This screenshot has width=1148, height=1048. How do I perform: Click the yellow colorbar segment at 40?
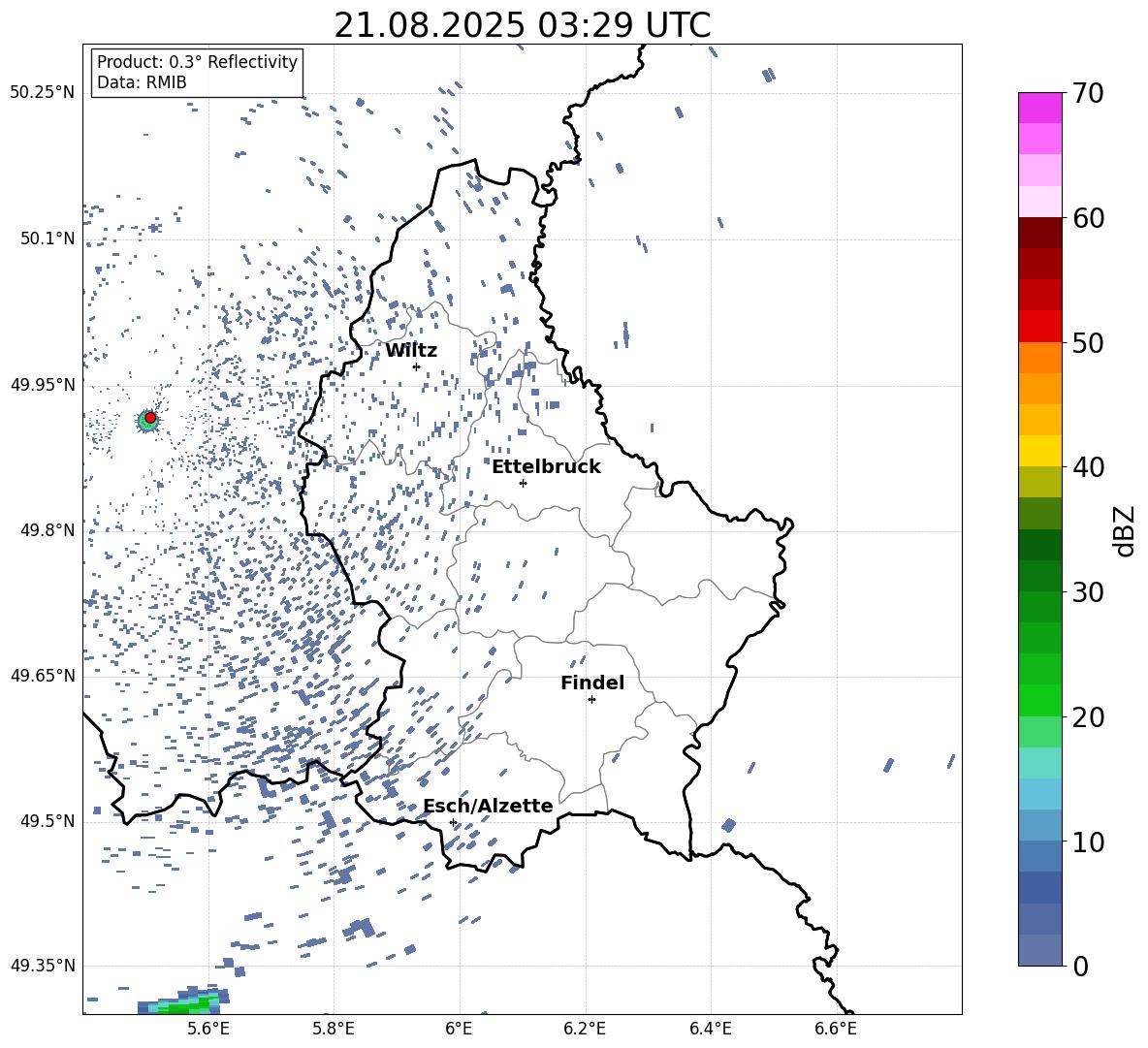click(1040, 451)
